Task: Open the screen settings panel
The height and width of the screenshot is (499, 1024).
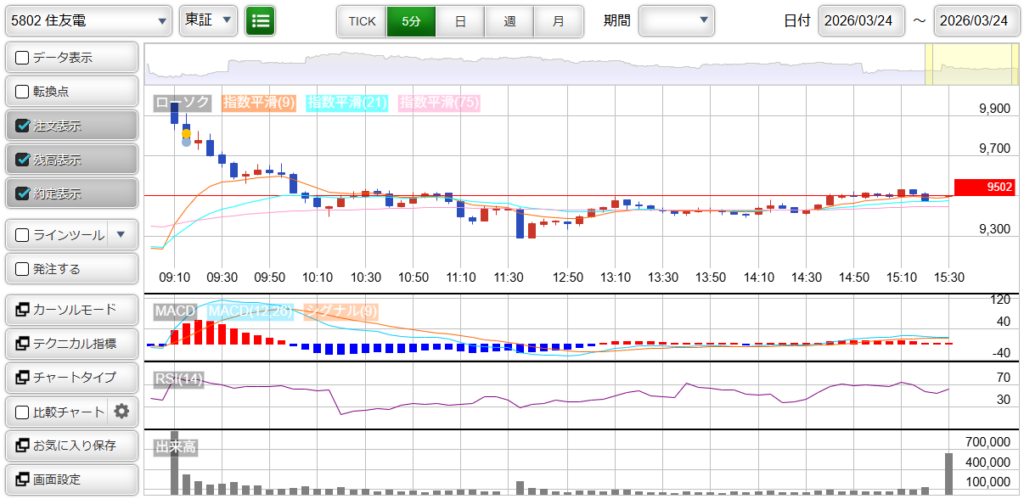Action: pyautogui.click(x=70, y=479)
